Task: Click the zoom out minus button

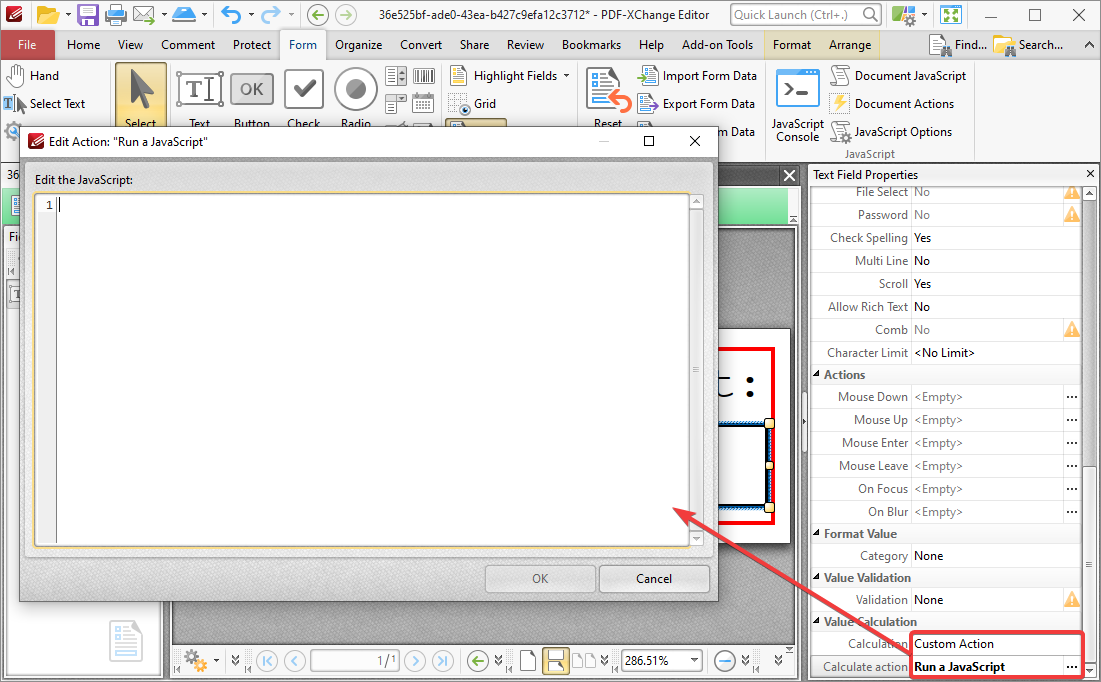Action: 724,660
